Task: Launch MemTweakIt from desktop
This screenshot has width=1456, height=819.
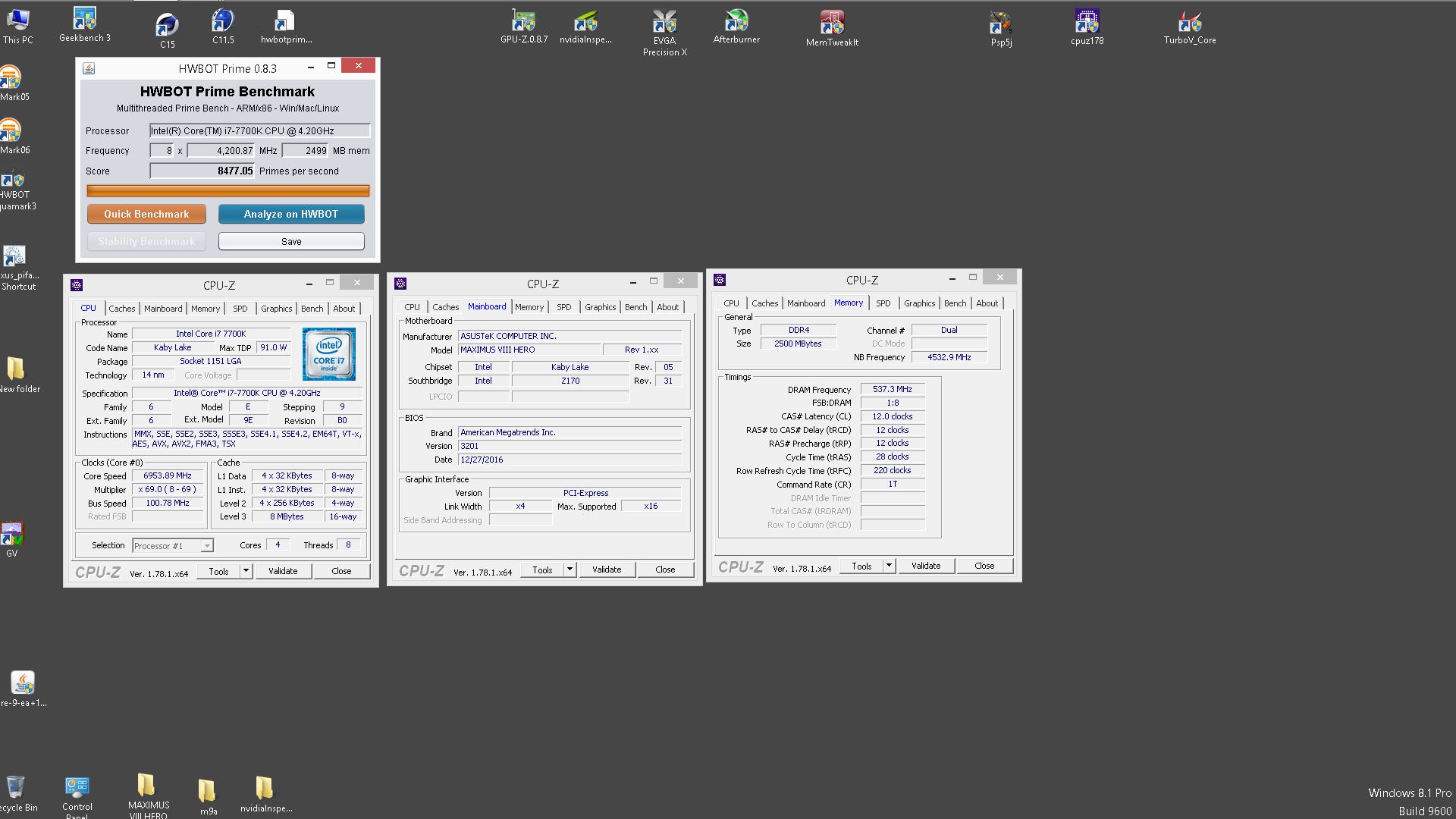Action: tap(832, 29)
